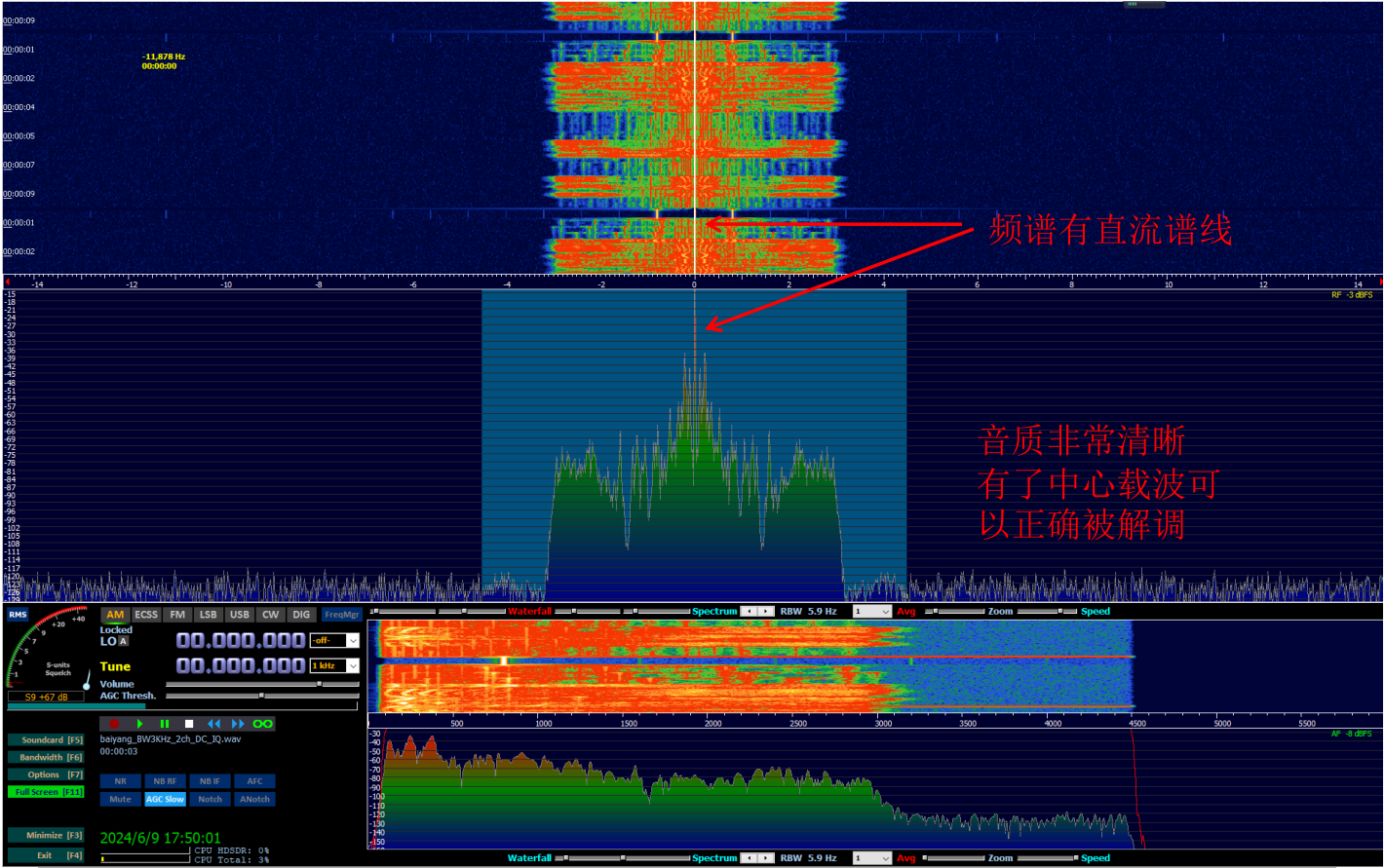Stop playback with the white square
1385x868 pixels.
tap(189, 724)
